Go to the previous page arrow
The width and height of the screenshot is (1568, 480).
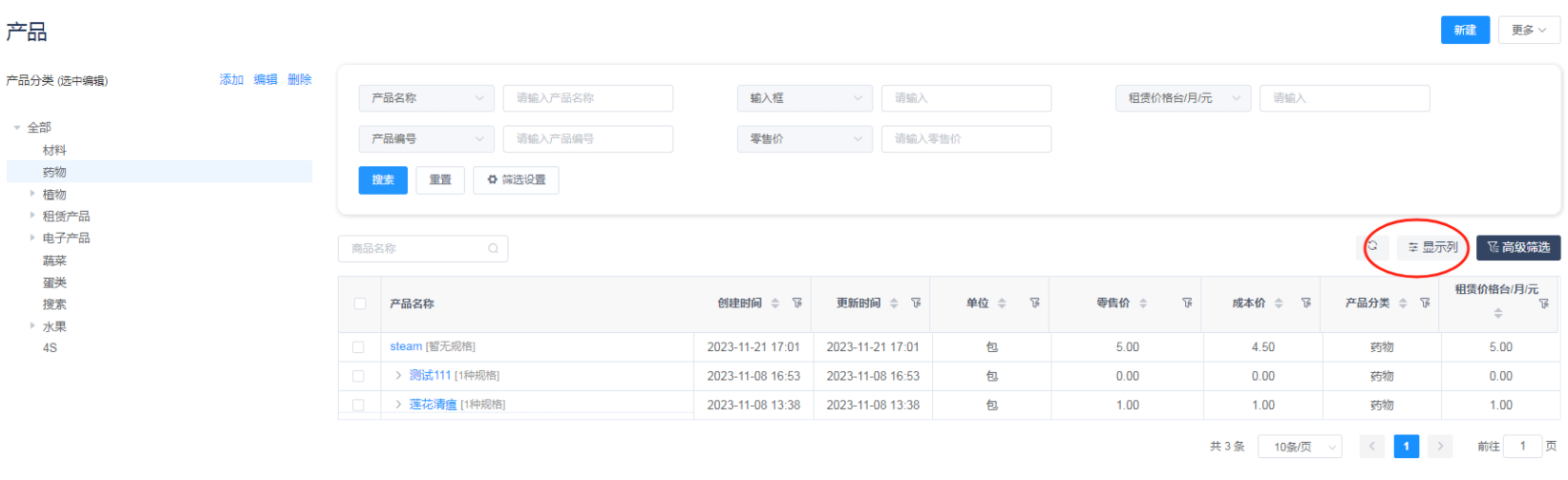coord(1372,446)
